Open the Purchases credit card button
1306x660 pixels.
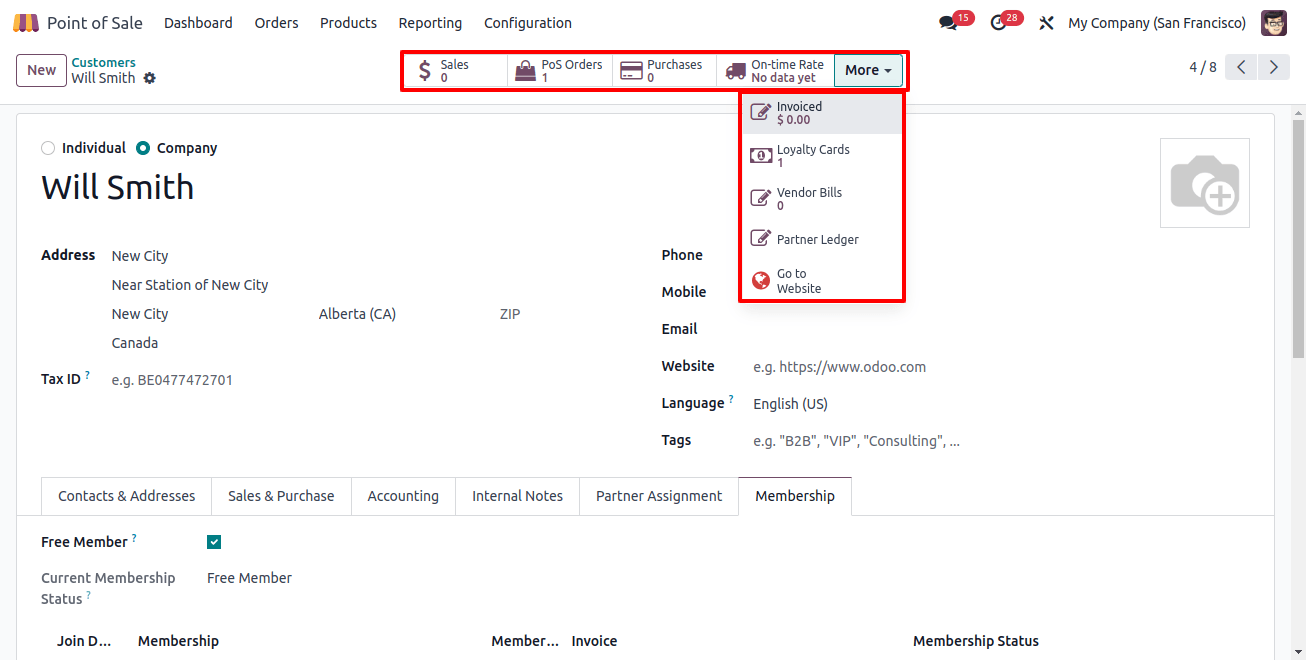coord(664,70)
